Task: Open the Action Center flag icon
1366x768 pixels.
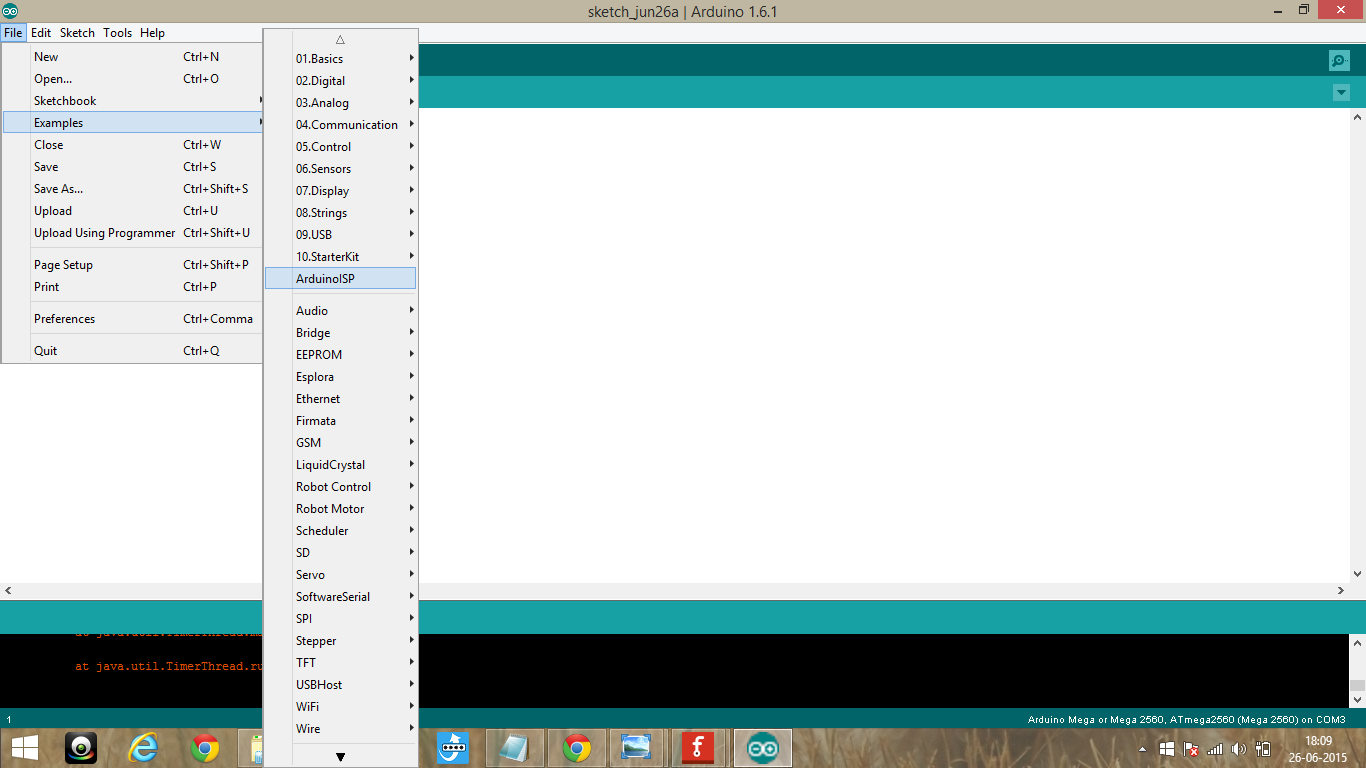Action: (1190, 749)
